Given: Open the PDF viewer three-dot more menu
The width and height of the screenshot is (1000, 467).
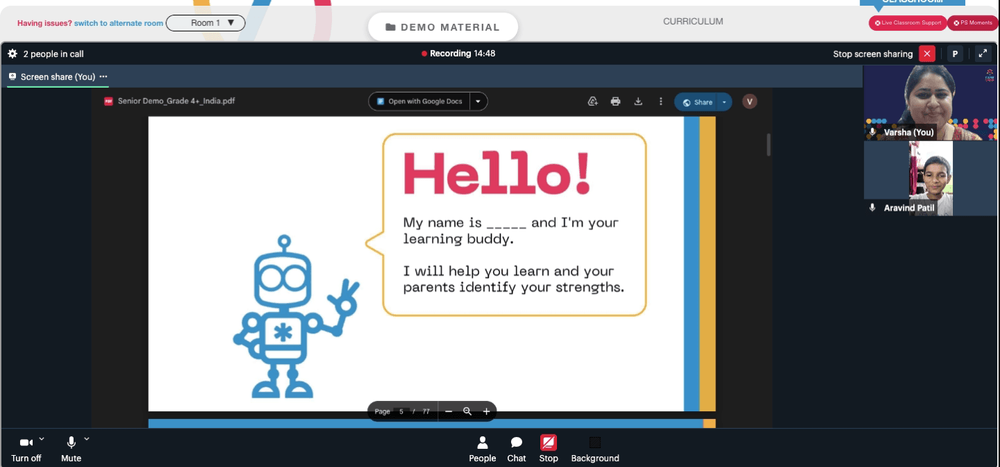Looking at the screenshot, I should (x=661, y=101).
